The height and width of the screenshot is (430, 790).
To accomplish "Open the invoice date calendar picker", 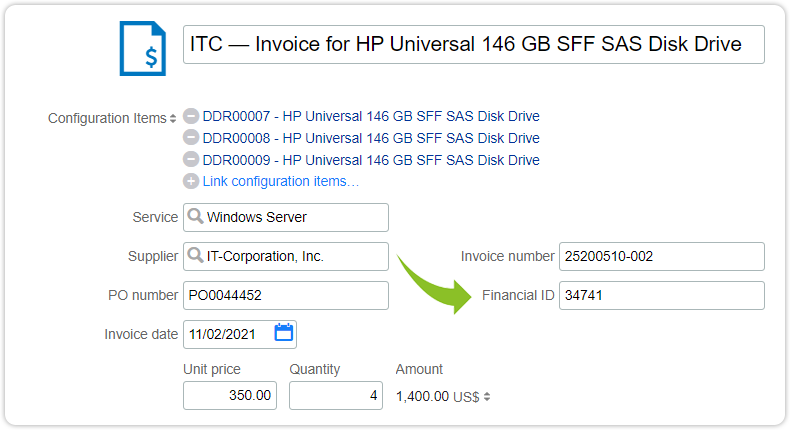I will [284, 333].
